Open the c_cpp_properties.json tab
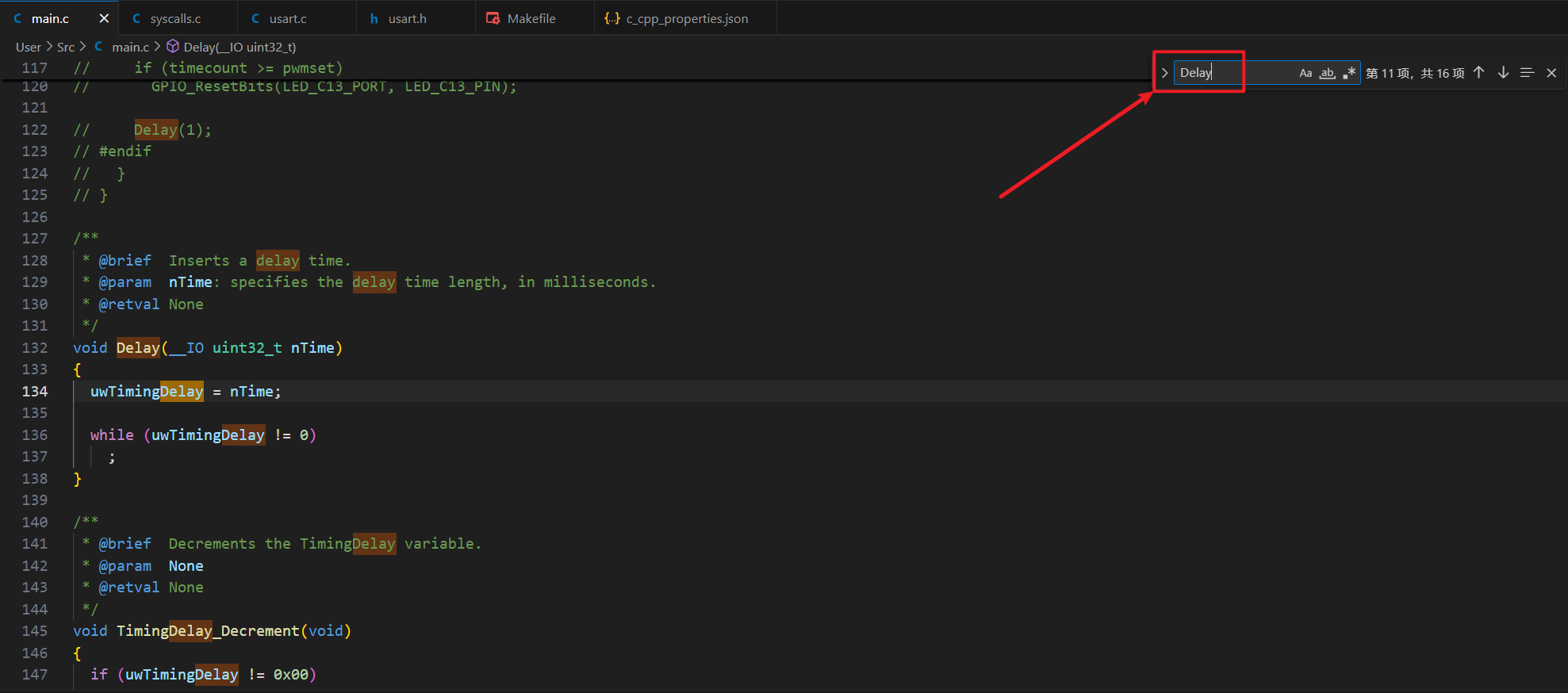The image size is (1568, 693). coord(686,18)
